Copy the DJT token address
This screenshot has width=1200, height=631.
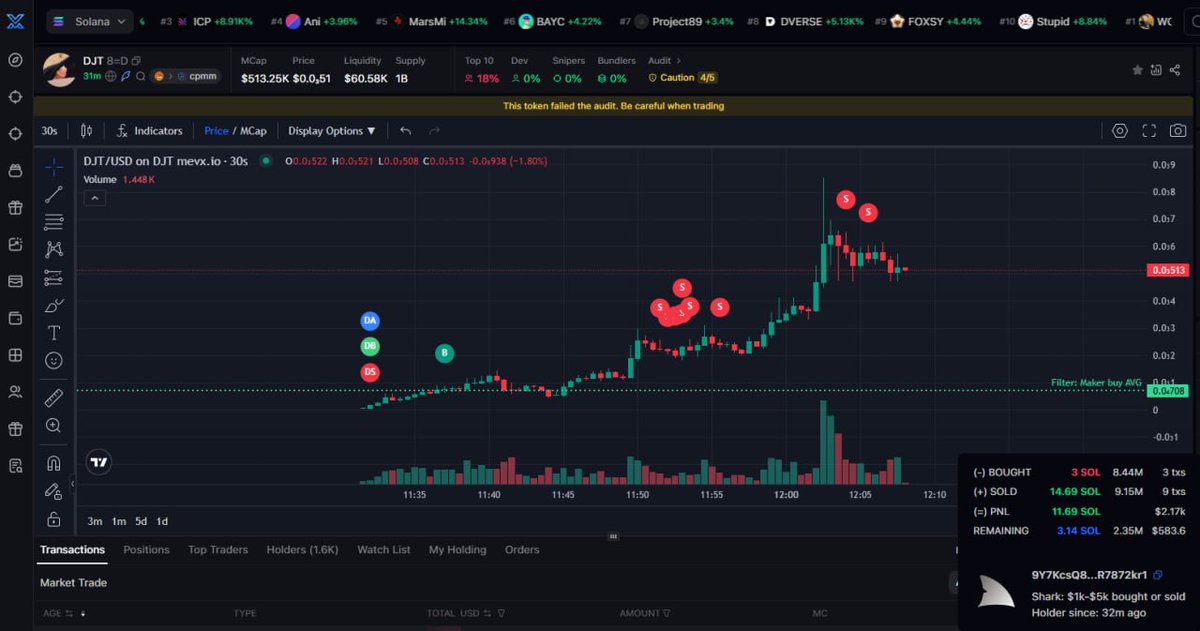click(x=136, y=61)
